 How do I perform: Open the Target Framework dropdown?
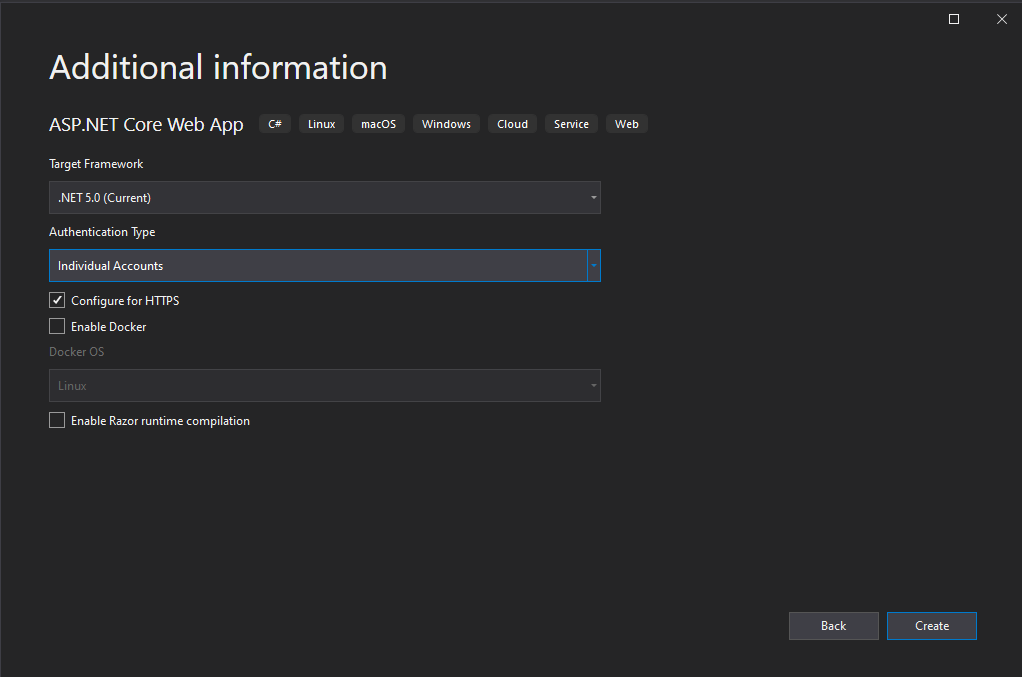324,198
